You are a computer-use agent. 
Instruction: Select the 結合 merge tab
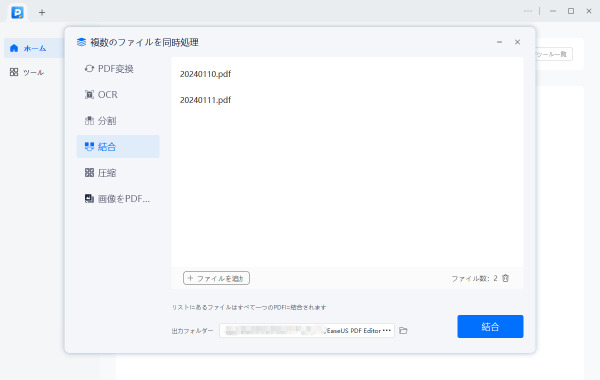click(118, 147)
